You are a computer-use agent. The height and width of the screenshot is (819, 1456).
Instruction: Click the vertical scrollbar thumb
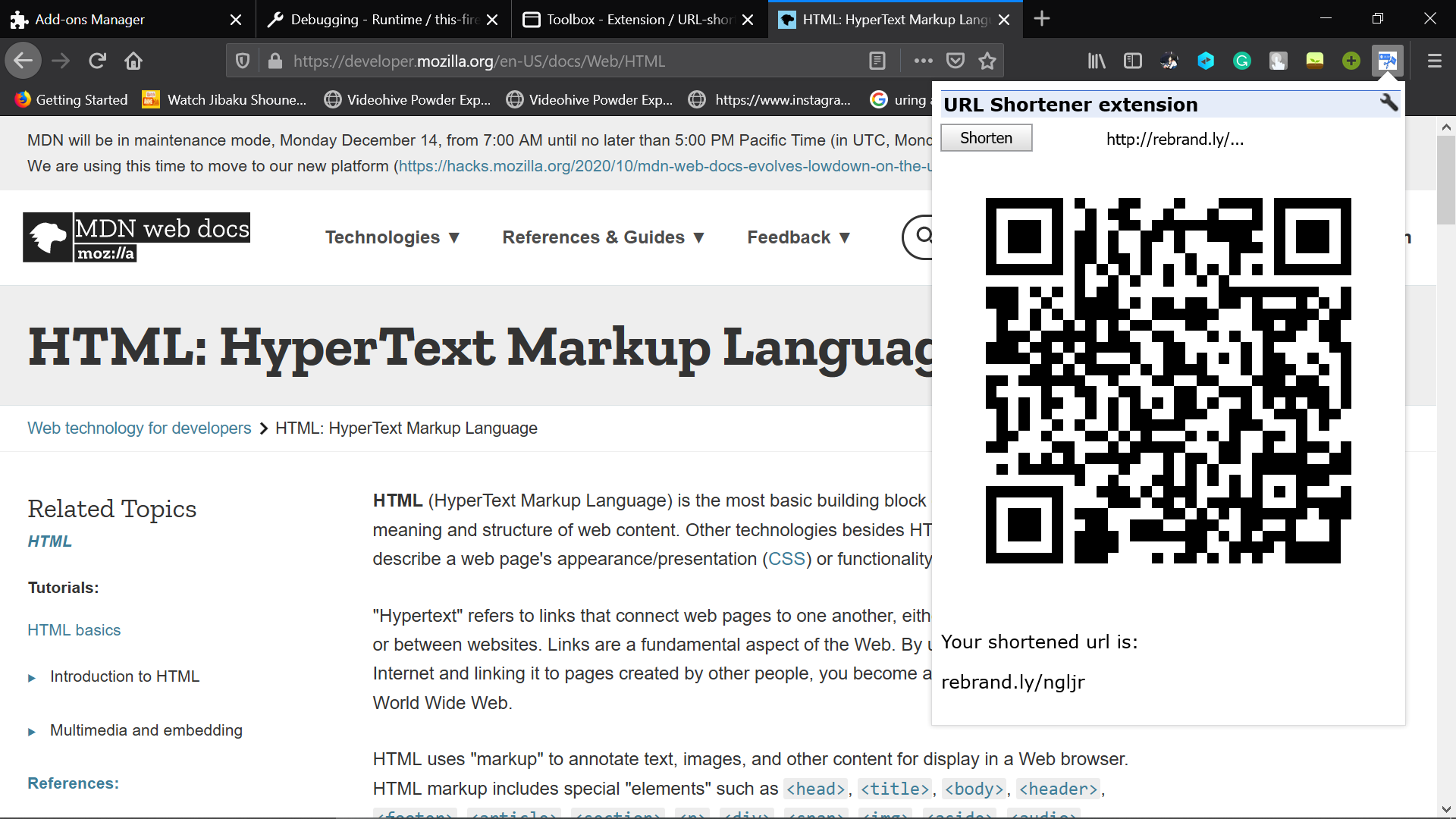click(x=1446, y=180)
